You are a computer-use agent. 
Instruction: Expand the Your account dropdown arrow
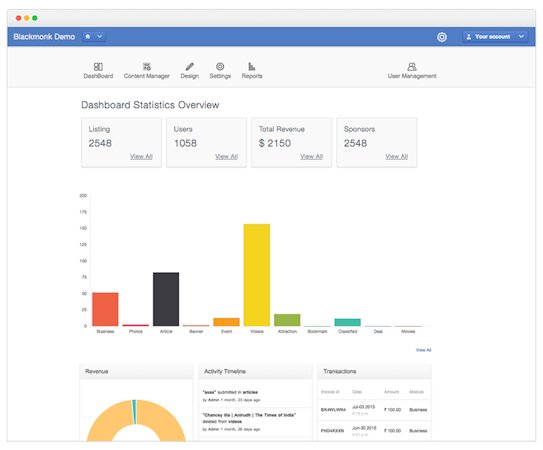pyautogui.click(x=522, y=36)
